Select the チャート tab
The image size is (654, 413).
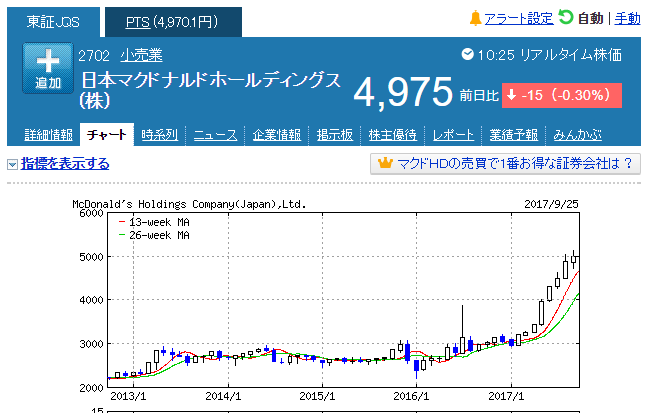pos(107,134)
